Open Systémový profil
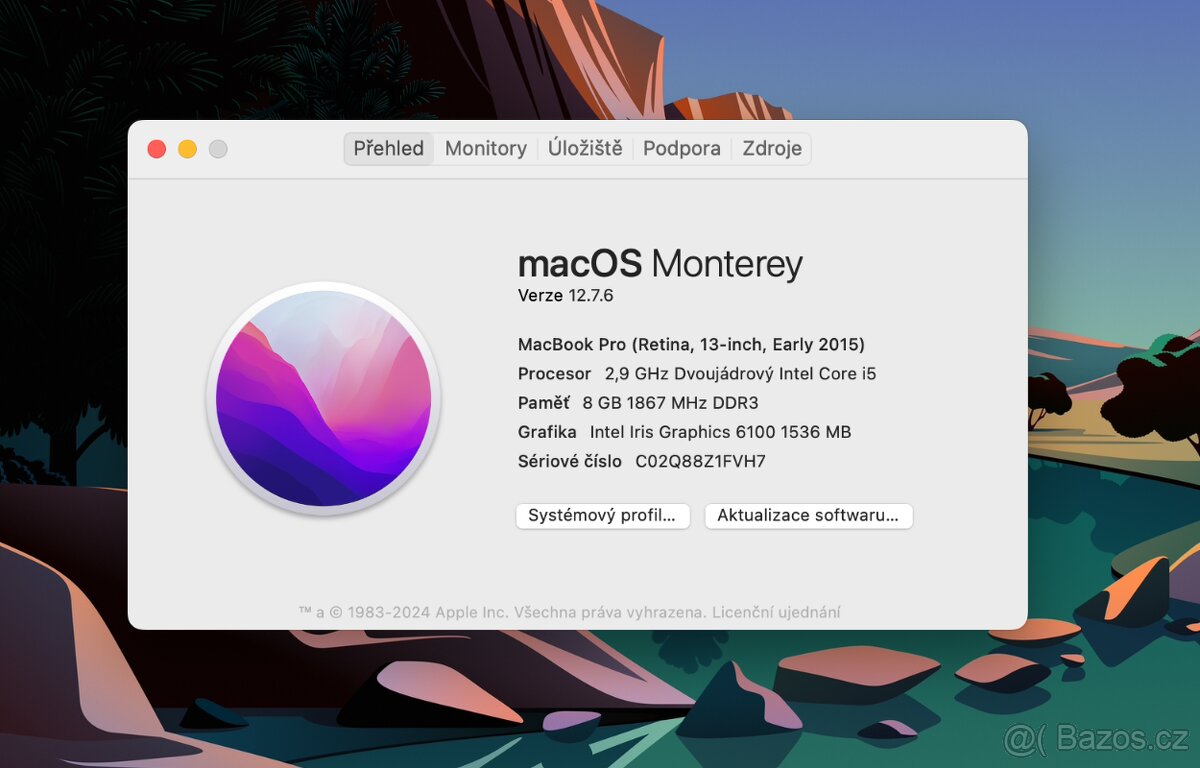The image size is (1200, 768). 602,516
